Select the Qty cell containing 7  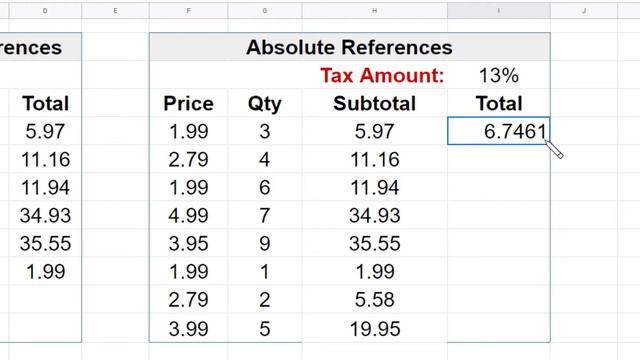pos(265,215)
